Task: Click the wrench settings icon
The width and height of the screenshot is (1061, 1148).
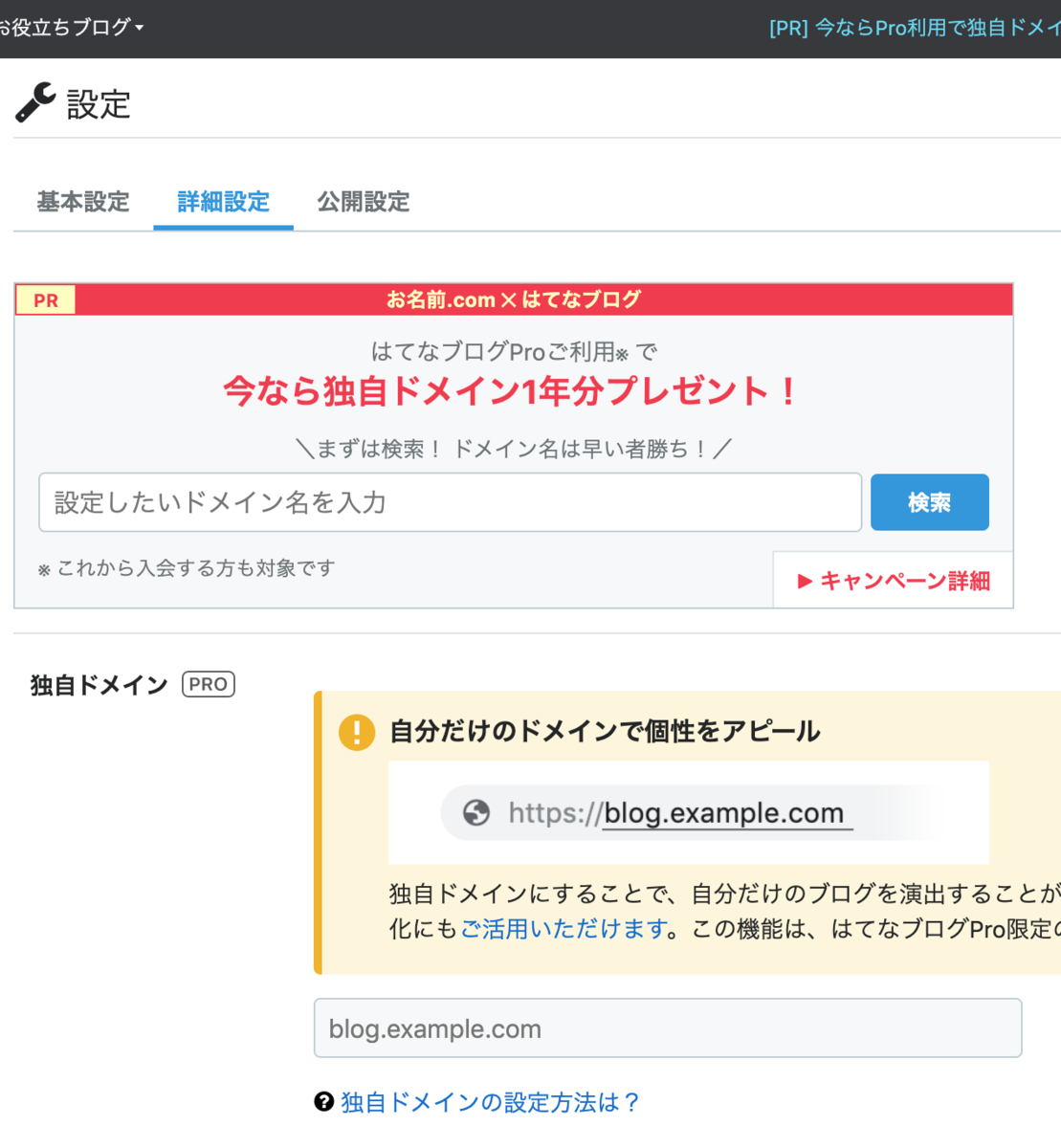Action: tap(35, 102)
